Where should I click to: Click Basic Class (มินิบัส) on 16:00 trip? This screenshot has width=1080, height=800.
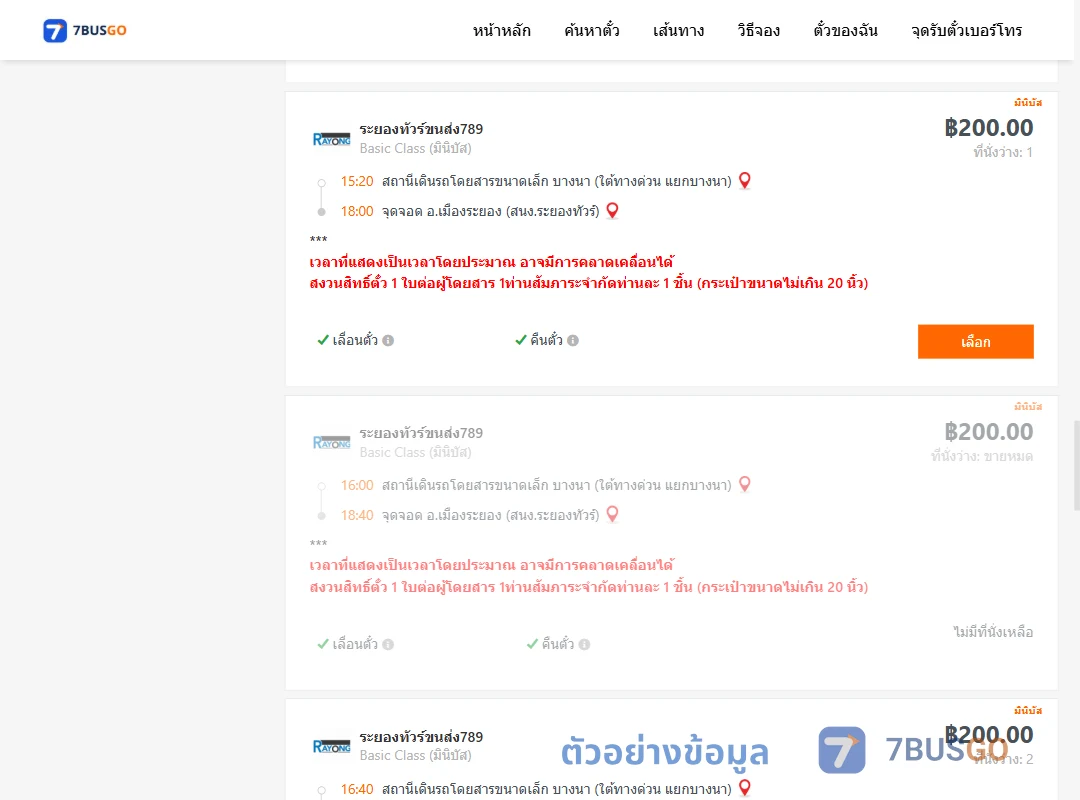coord(415,452)
